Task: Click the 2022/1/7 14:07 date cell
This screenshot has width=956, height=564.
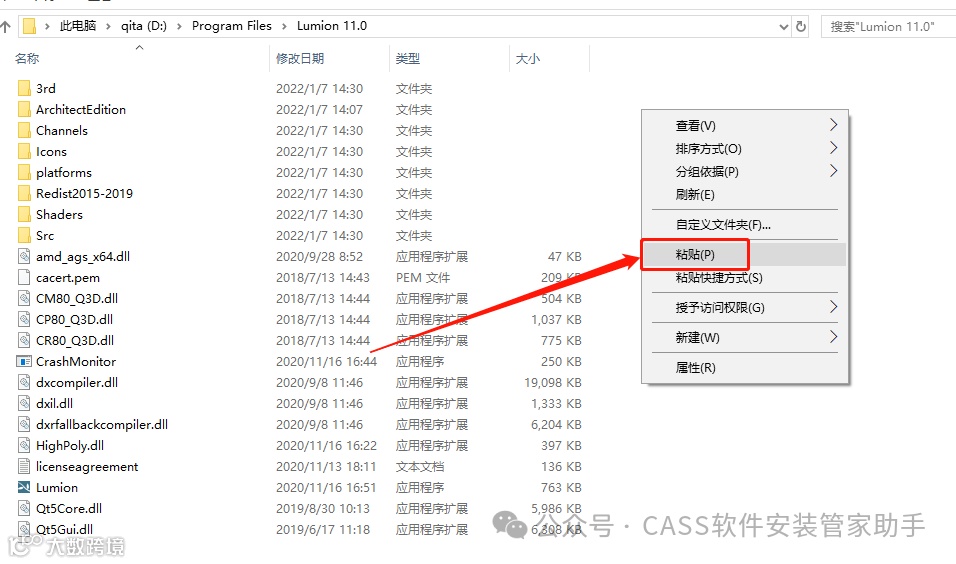Action: point(319,110)
